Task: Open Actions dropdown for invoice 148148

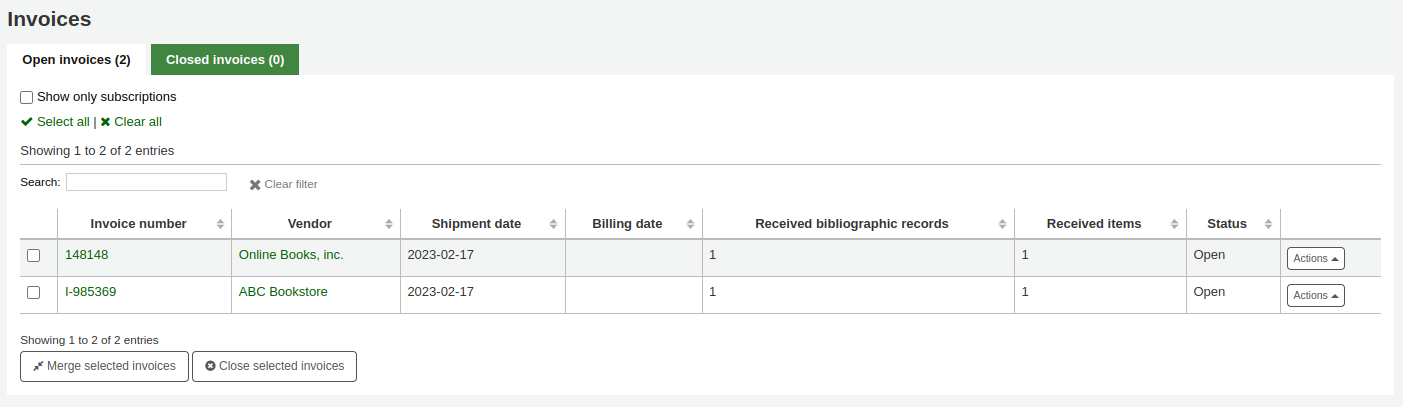Action: (x=1315, y=258)
